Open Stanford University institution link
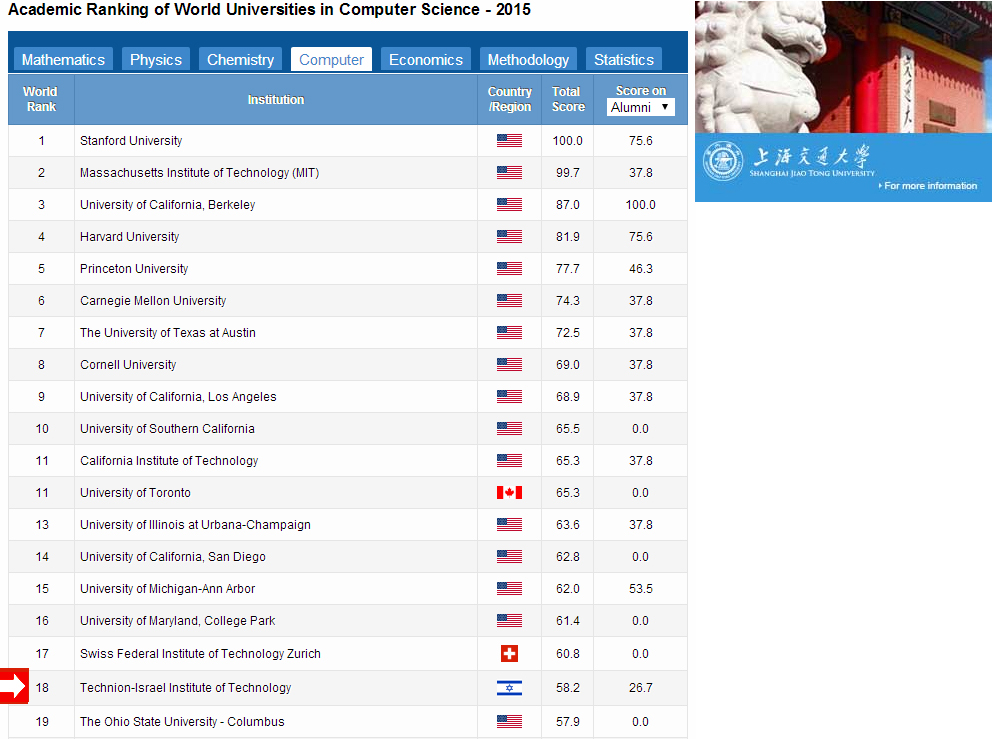Viewport: 993px width, 739px height. [x=131, y=141]
